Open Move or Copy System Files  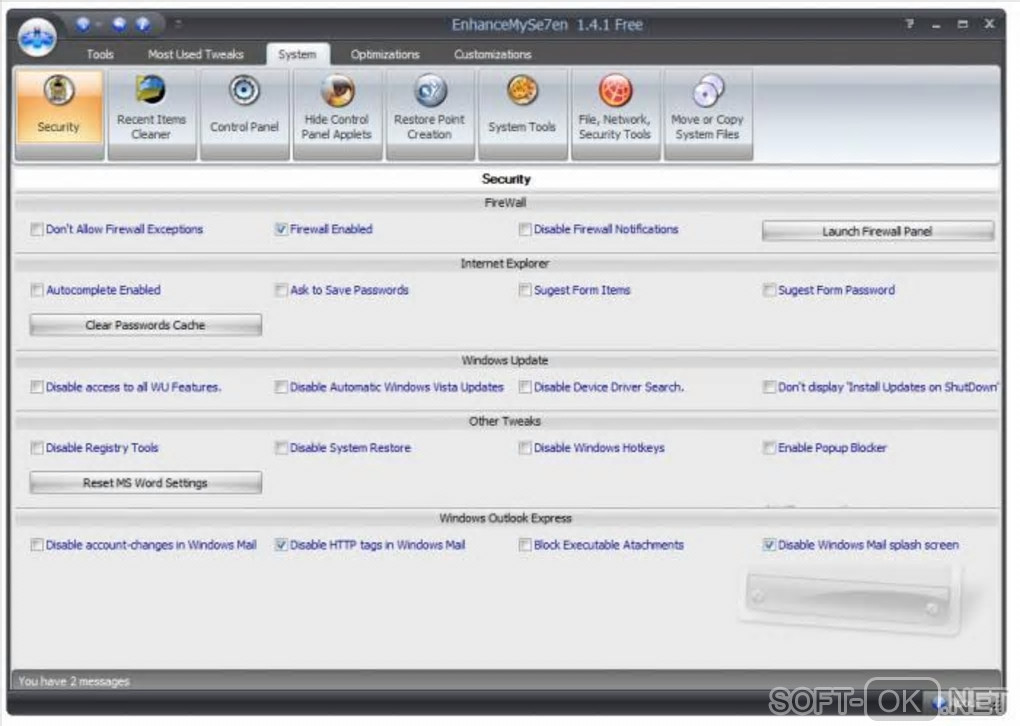708,113
